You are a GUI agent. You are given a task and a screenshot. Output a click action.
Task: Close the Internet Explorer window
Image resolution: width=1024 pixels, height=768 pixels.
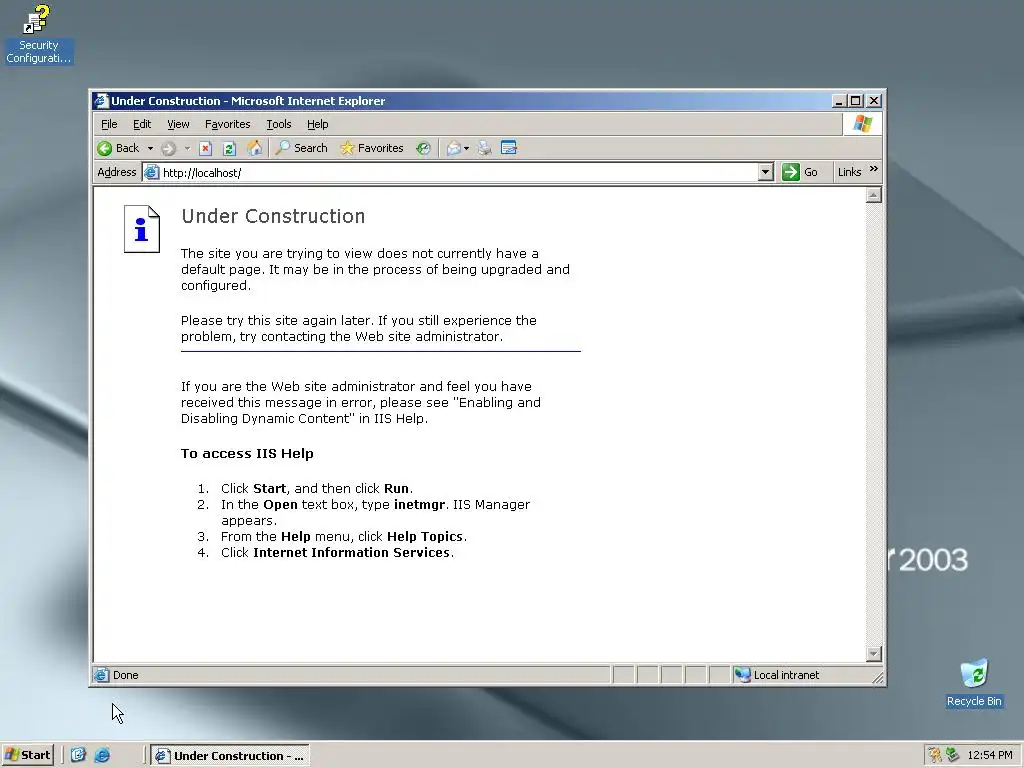tap(874, 101)
